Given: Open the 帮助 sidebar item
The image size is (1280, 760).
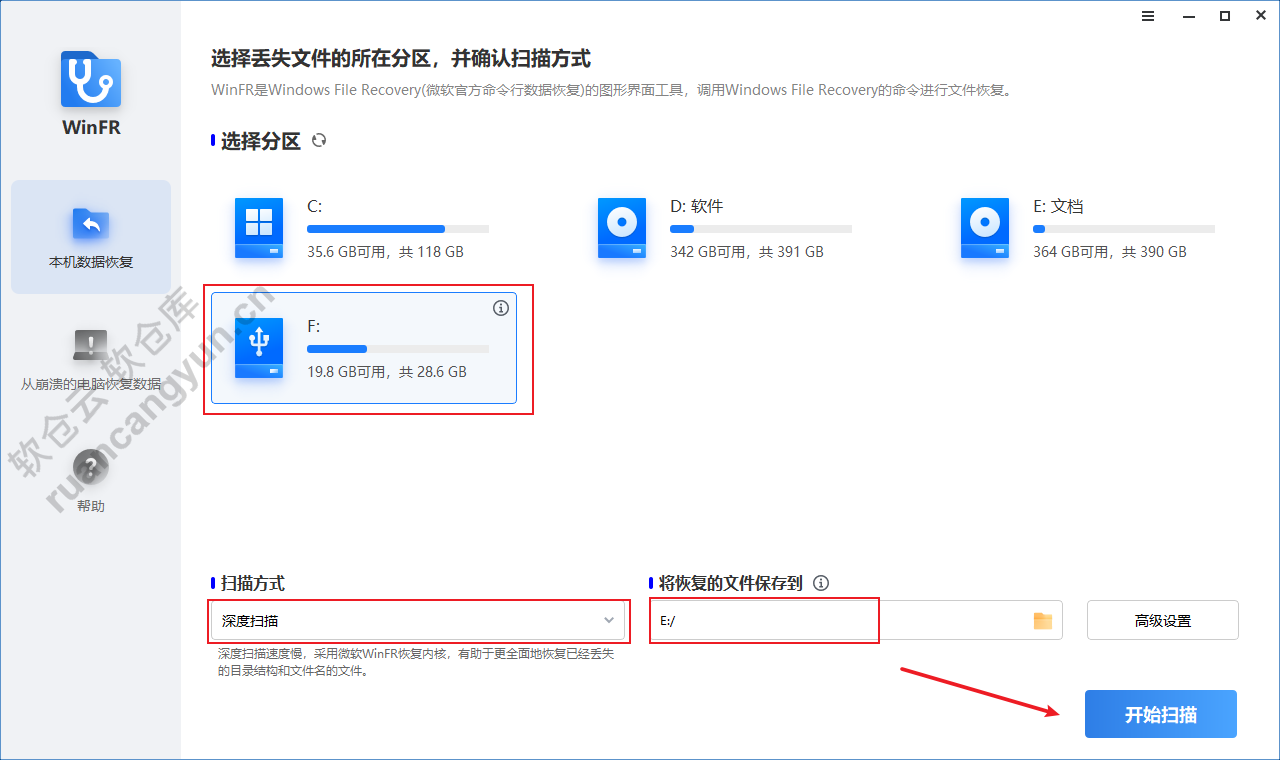Looking at the screenshot, I should click(91, 479).
